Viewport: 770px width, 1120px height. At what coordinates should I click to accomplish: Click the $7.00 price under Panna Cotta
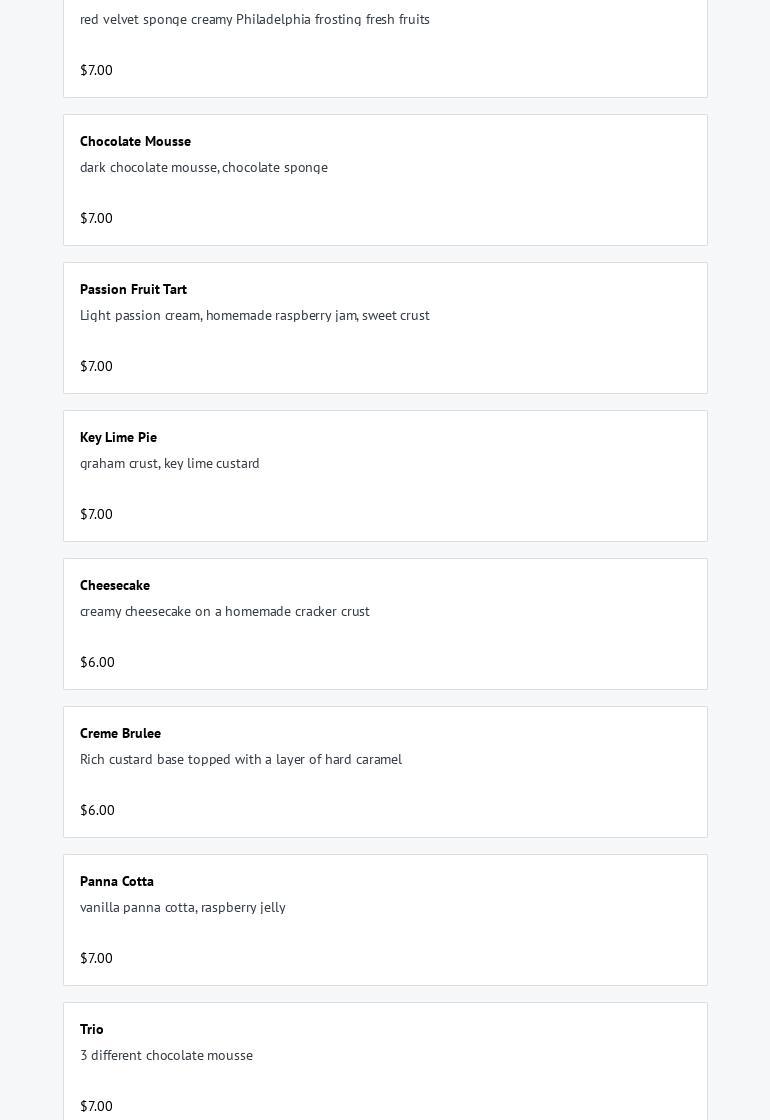pyautogui.click(x=96, y=958)
